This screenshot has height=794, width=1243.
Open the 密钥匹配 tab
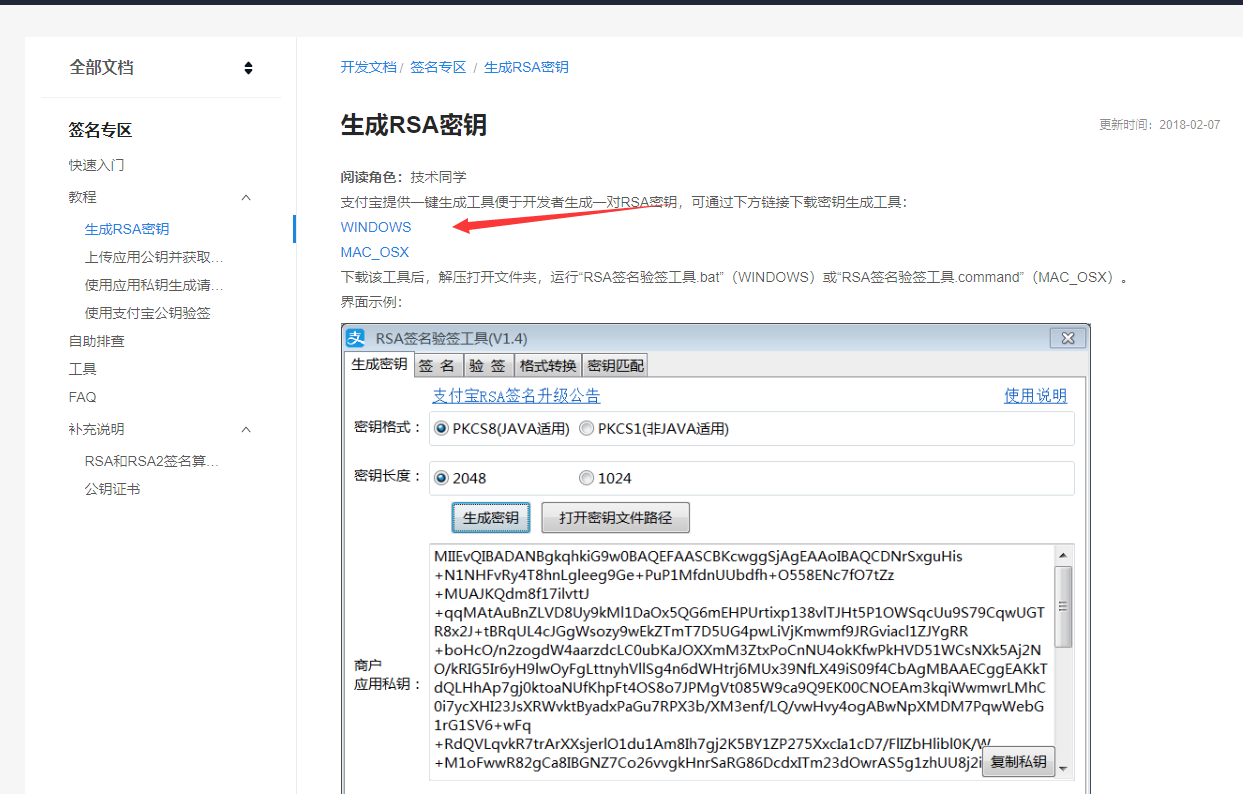614,364
